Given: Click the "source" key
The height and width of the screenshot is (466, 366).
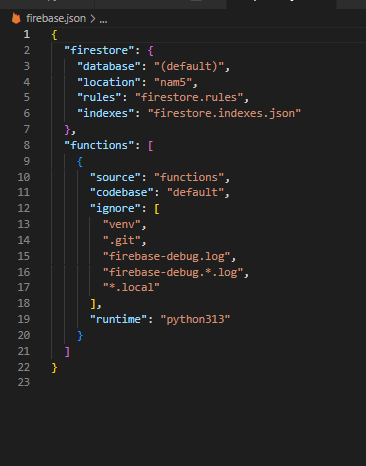Looking at the screenshot, I should [x=115, y=177].
